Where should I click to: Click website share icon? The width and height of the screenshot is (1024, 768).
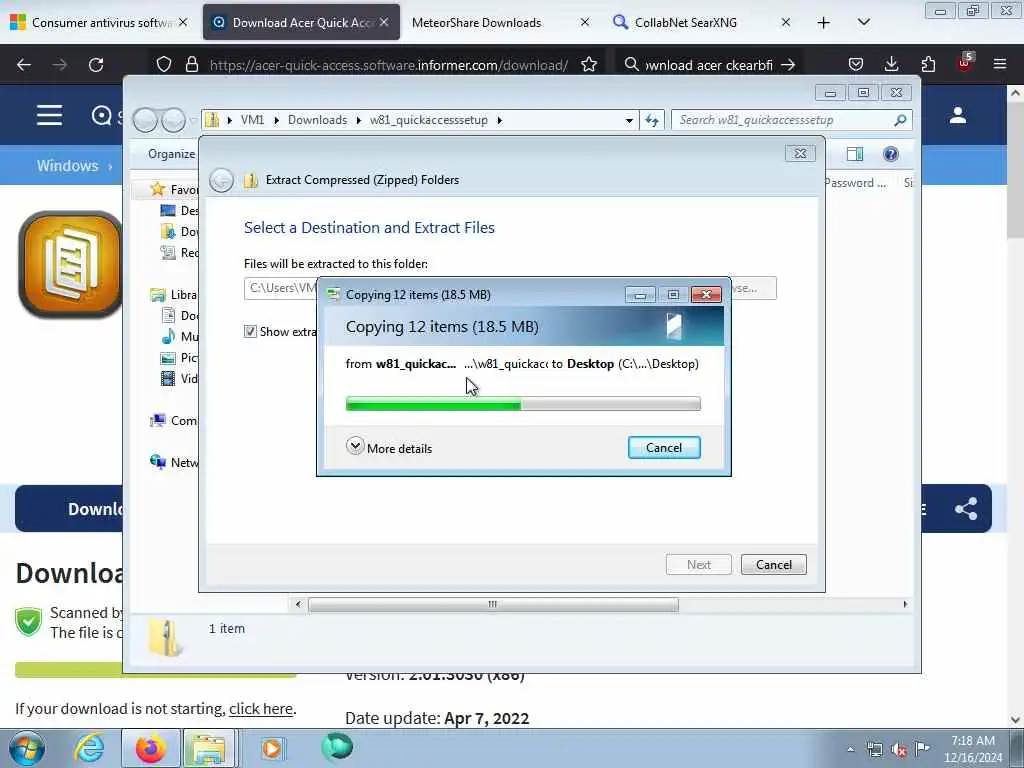(966, 509)
